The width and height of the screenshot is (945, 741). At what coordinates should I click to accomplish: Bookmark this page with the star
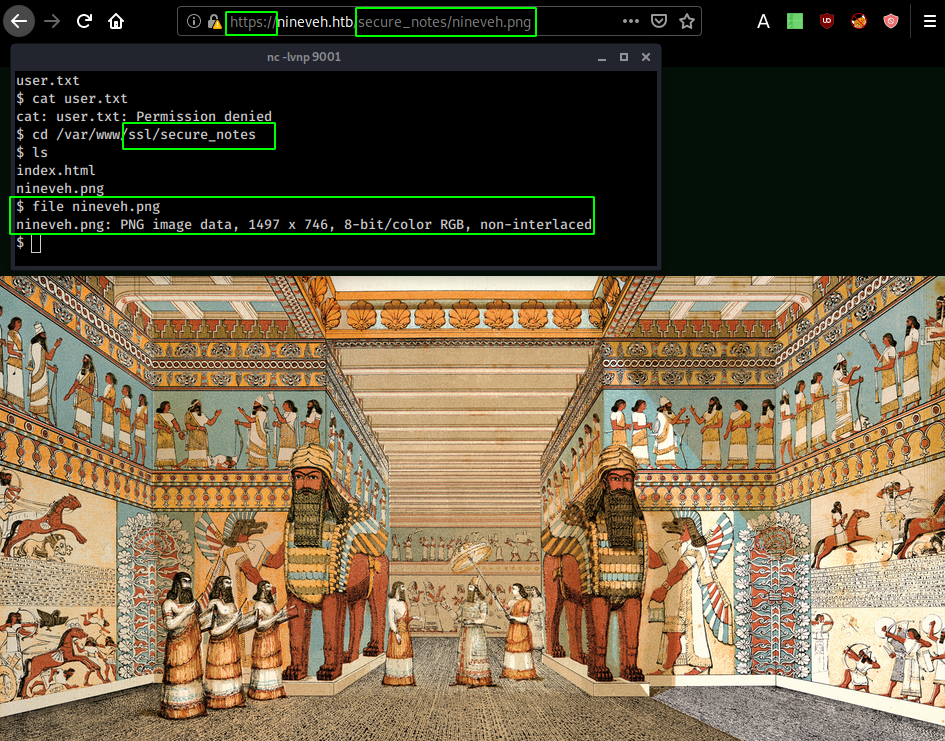686,22
